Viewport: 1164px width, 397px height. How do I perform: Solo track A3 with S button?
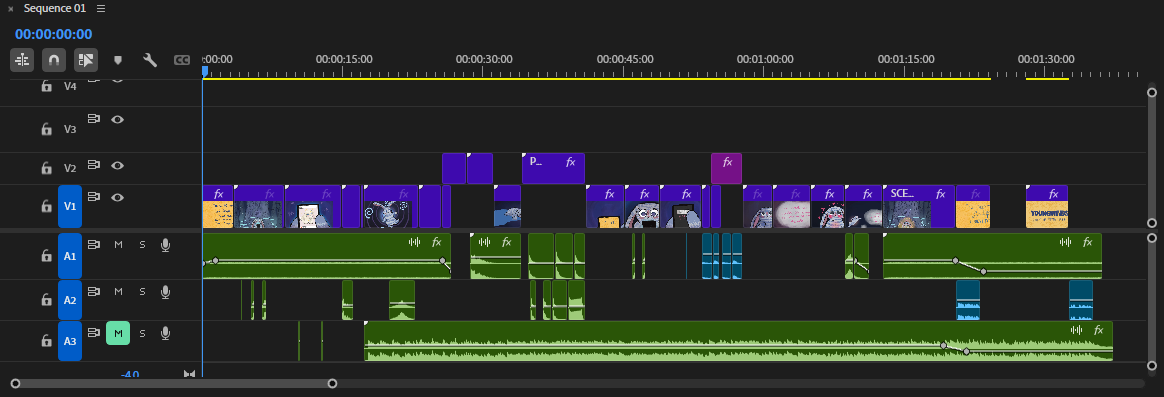tap(143, 333)
